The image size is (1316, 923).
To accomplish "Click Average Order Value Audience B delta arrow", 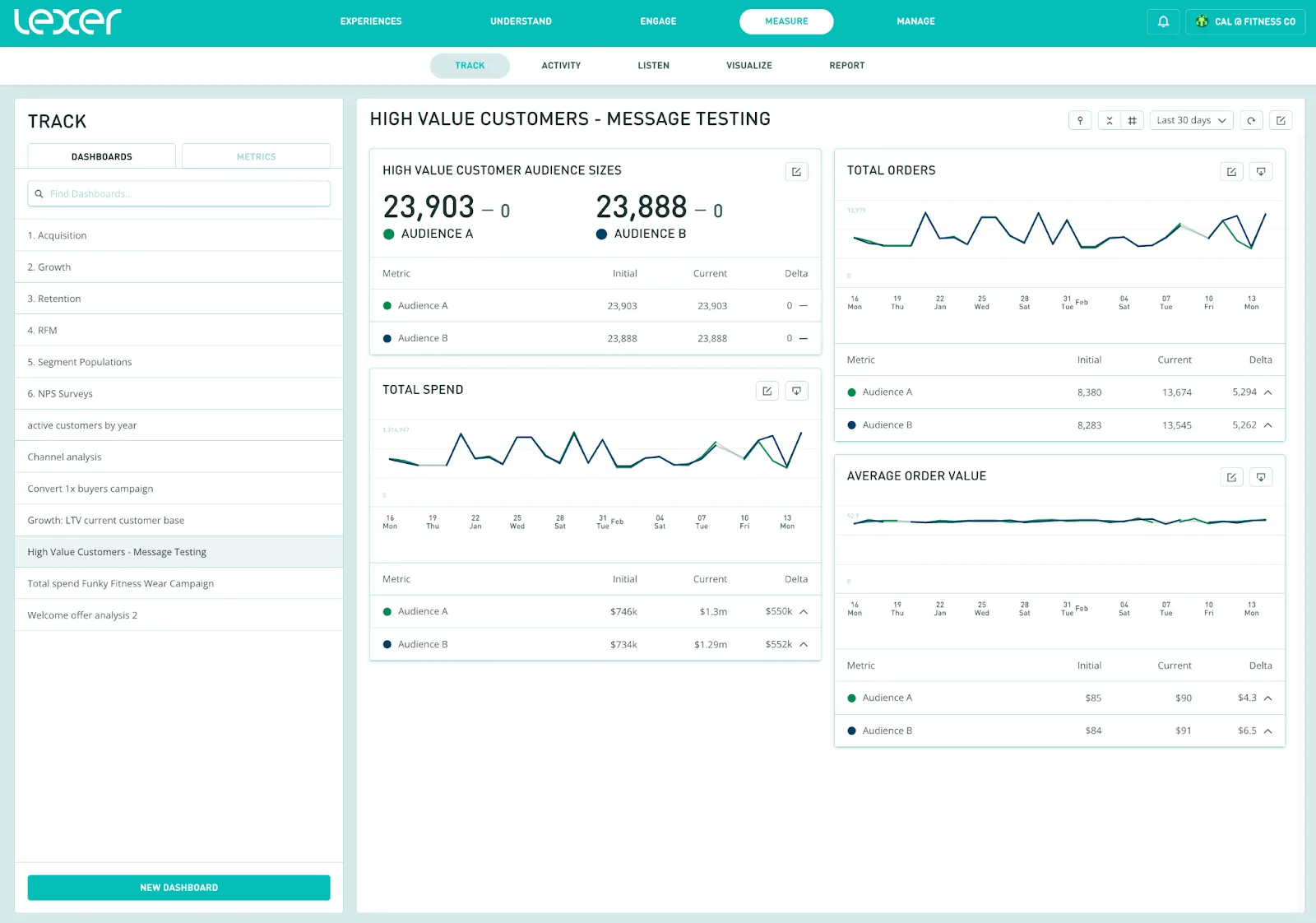I will tap(1268, 731).
